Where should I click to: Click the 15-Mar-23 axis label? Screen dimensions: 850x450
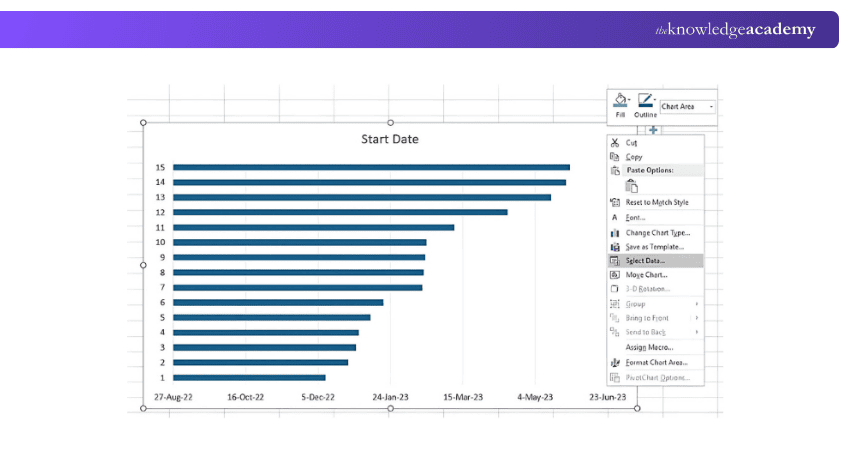tap(463, 397)
